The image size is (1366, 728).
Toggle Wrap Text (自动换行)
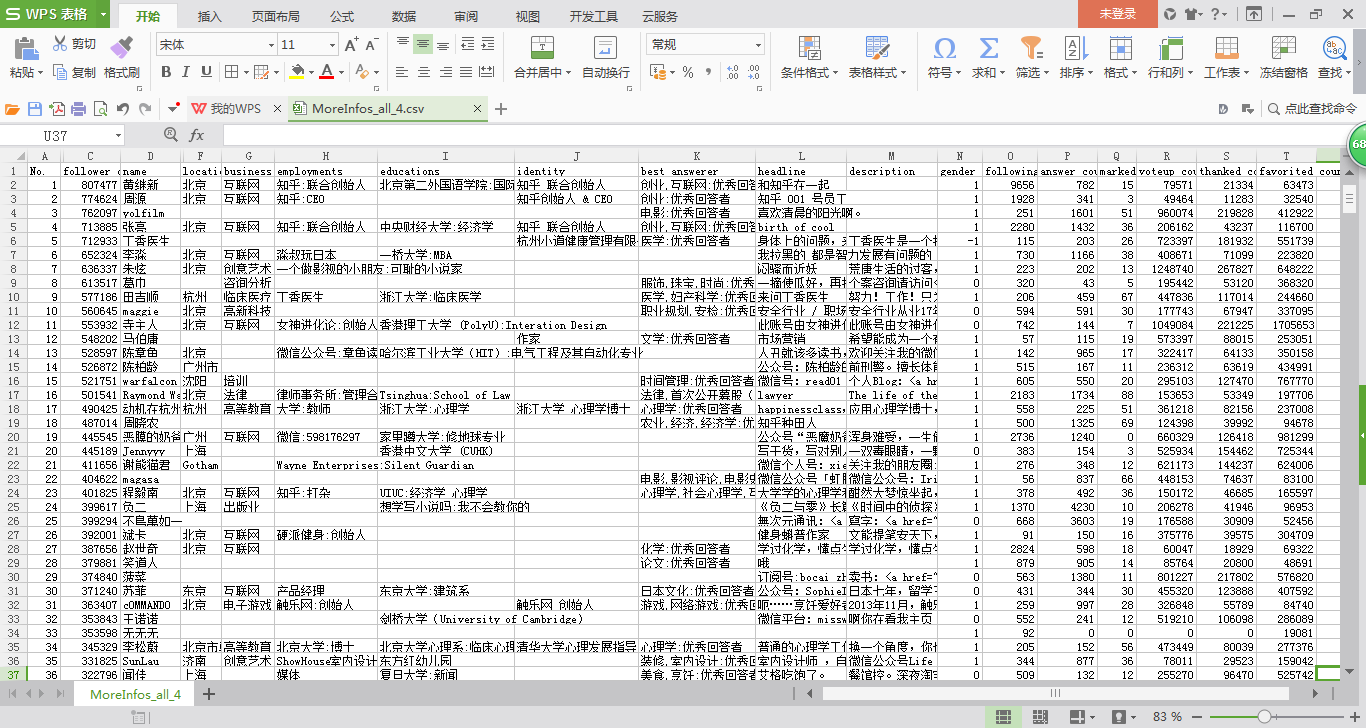pos(606,58)
